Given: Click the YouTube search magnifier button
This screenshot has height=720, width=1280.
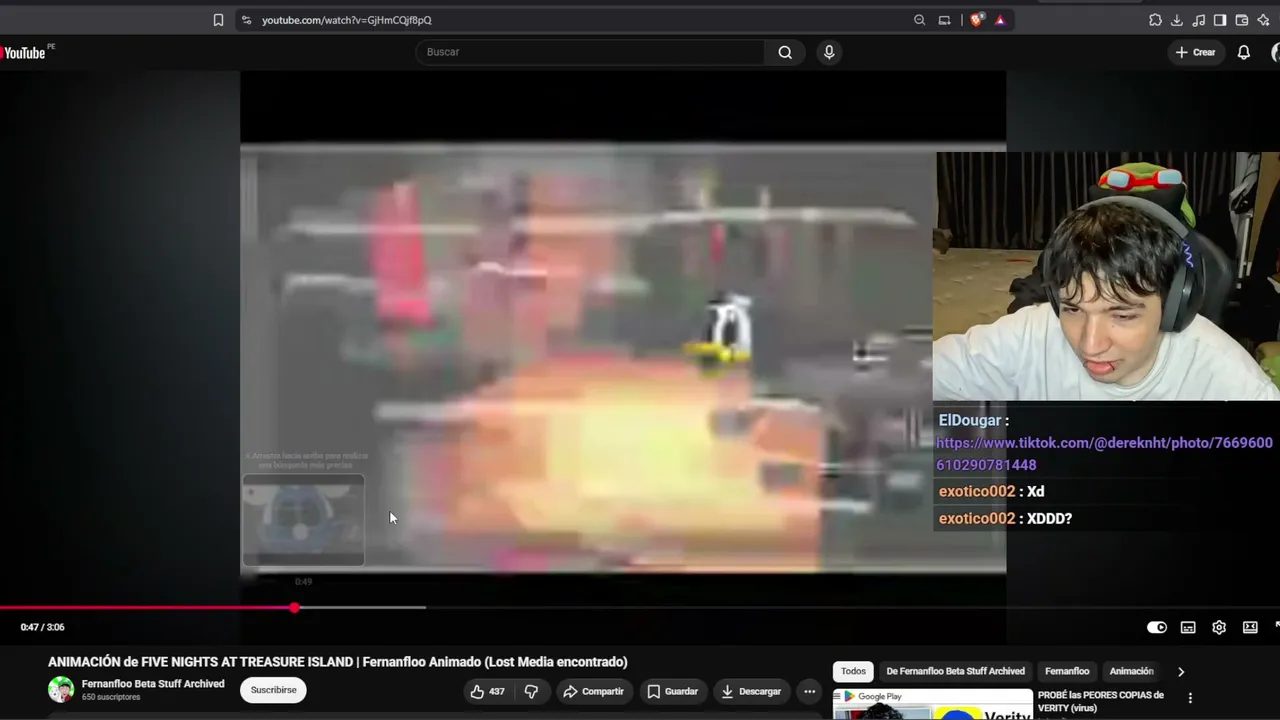Looking at the screenshot, I should pos(785,52).
